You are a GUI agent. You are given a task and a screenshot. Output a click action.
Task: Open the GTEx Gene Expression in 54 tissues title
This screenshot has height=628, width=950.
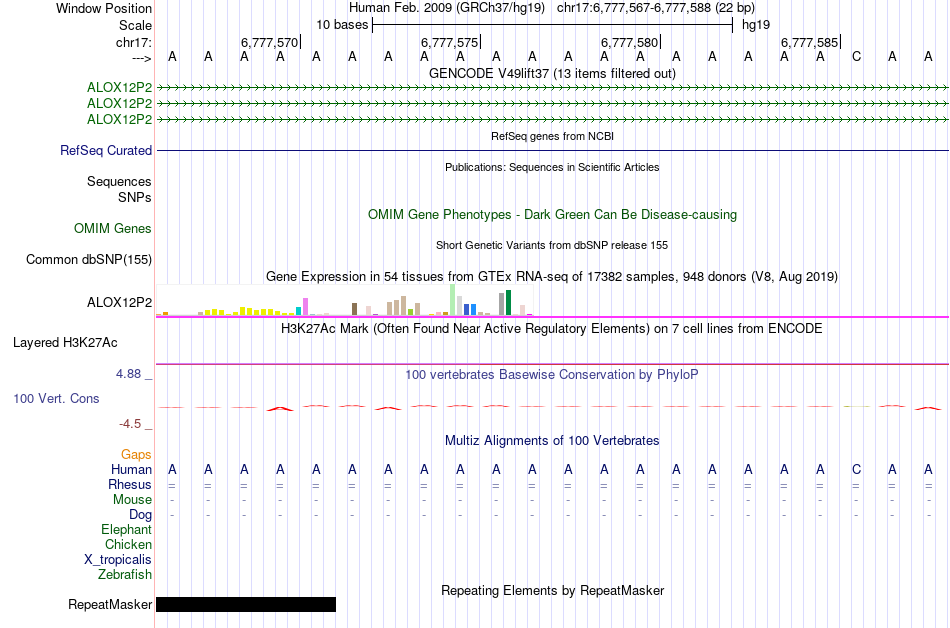[552, 277]
